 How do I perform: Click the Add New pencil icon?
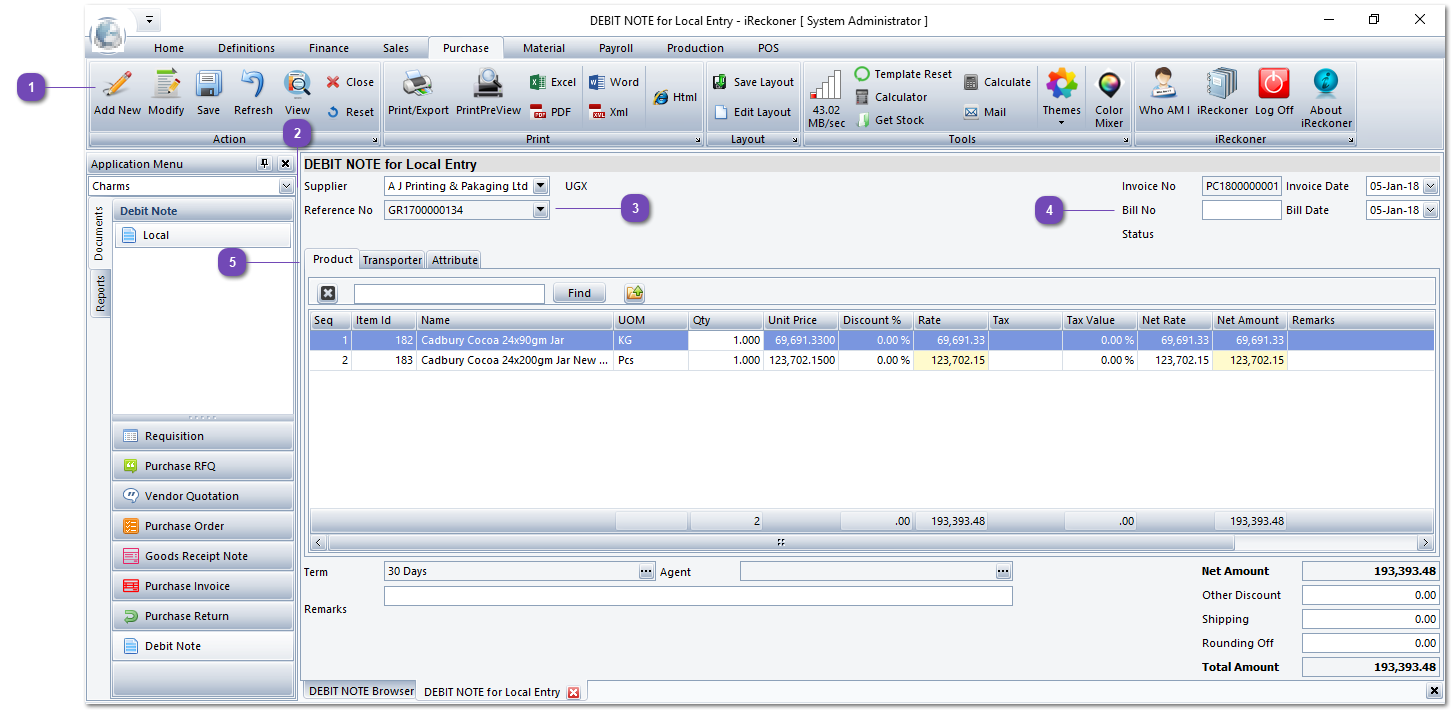pos(117,86)
